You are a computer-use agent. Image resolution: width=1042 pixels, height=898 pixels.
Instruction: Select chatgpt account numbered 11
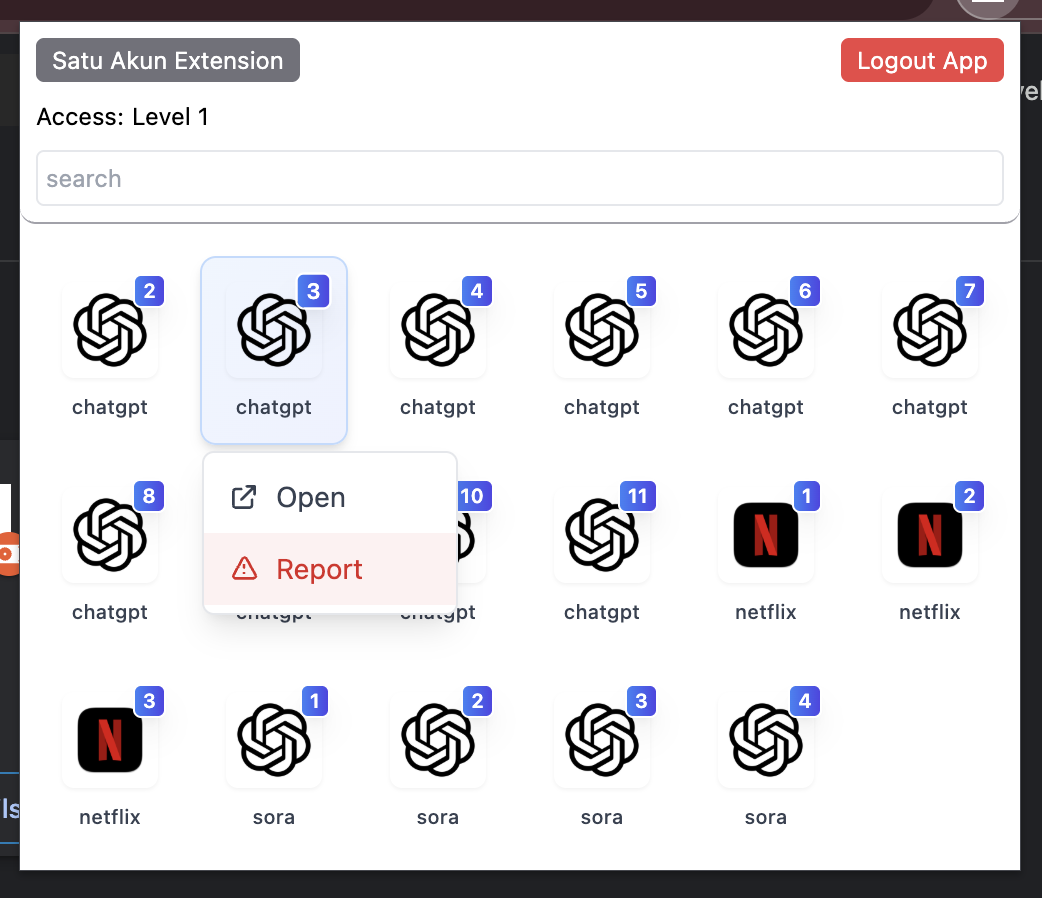click(602, 534)
